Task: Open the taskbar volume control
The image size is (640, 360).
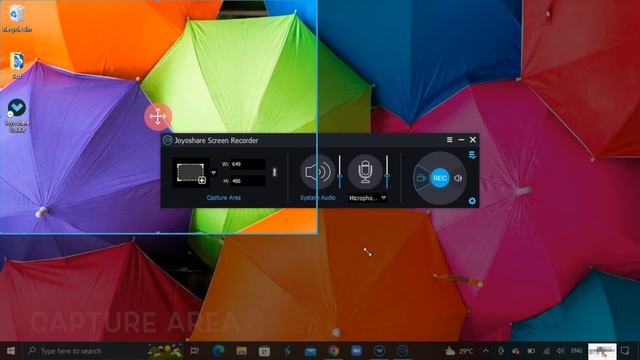Action: coord(561,351)
